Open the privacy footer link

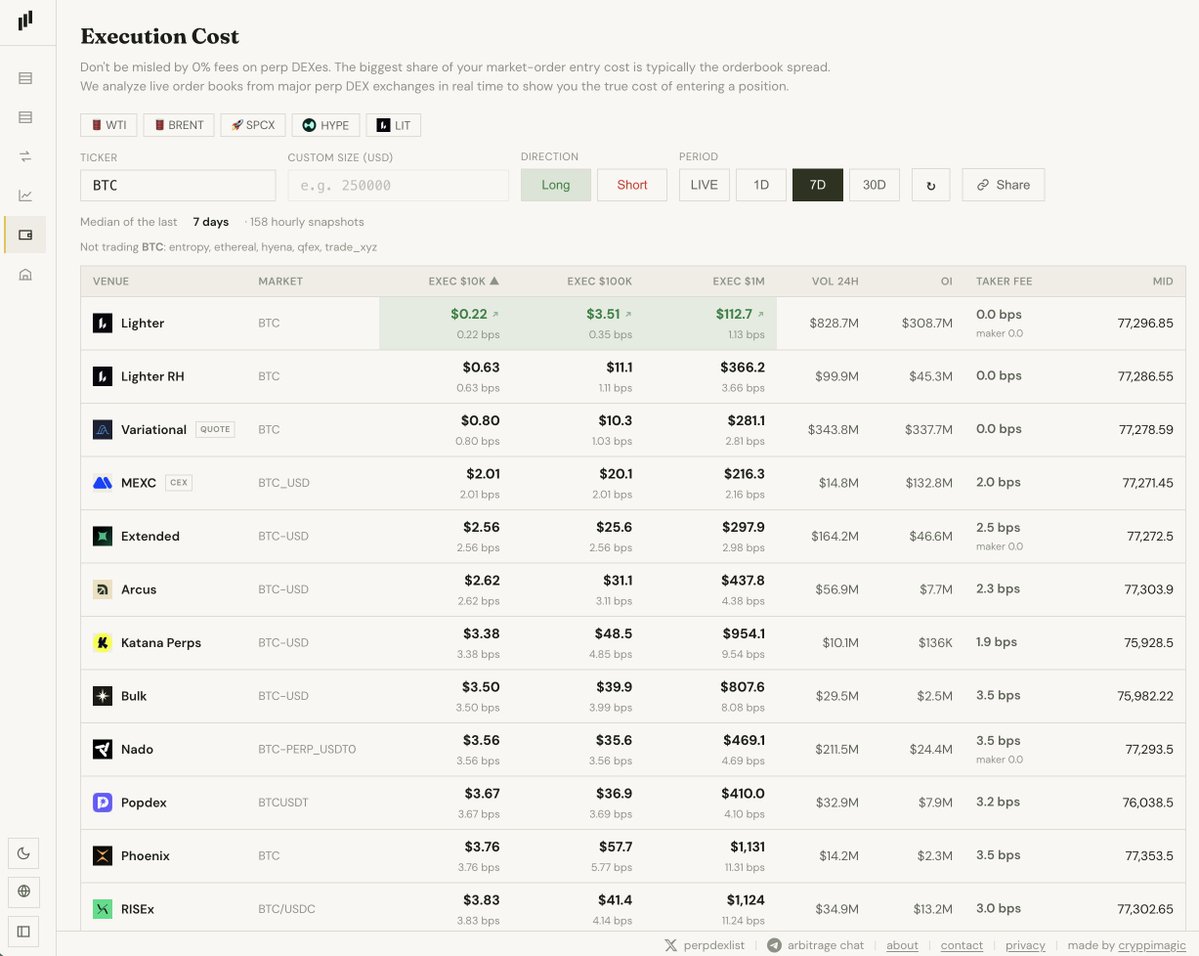(1025, 945)
